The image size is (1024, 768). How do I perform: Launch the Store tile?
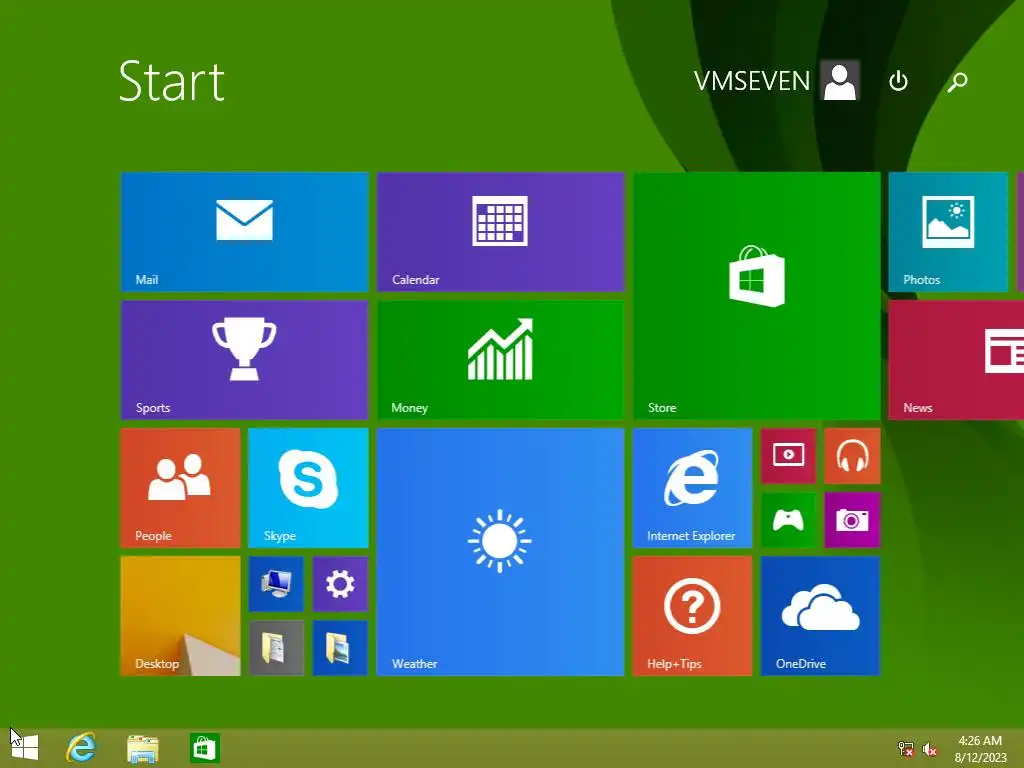757,296
